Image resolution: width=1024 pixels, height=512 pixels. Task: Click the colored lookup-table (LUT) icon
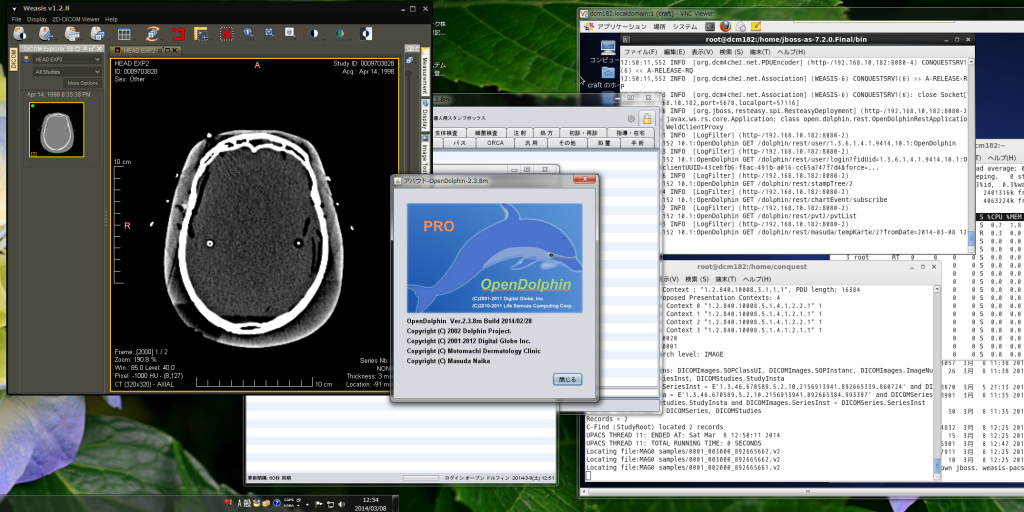340,33
